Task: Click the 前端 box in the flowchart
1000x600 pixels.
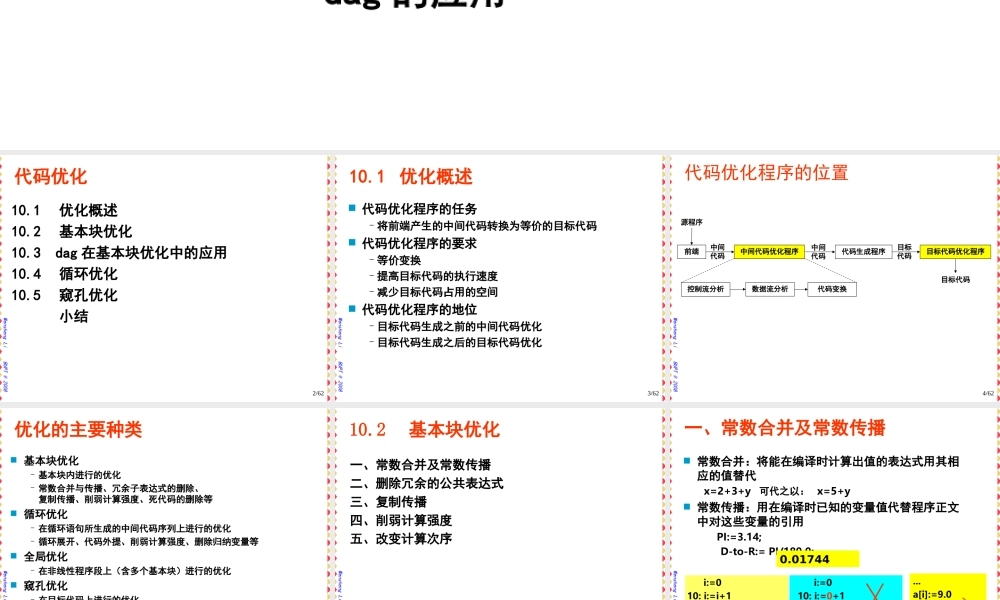Action: point(691,251)
